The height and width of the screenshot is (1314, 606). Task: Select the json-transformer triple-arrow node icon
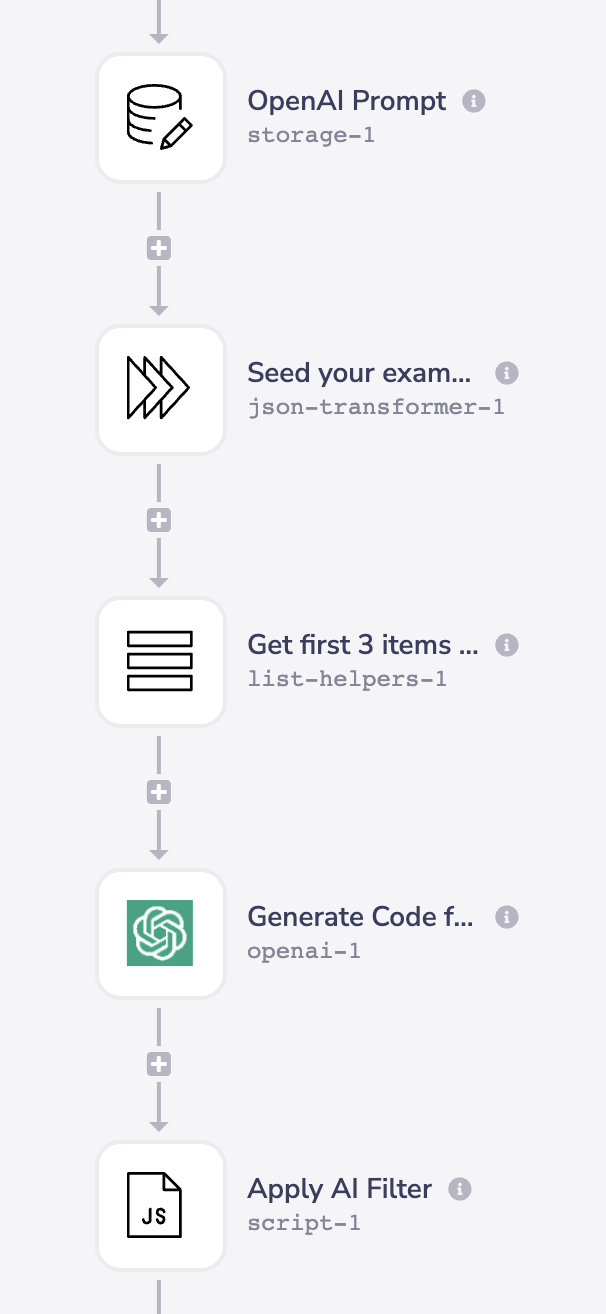[160, 390]
